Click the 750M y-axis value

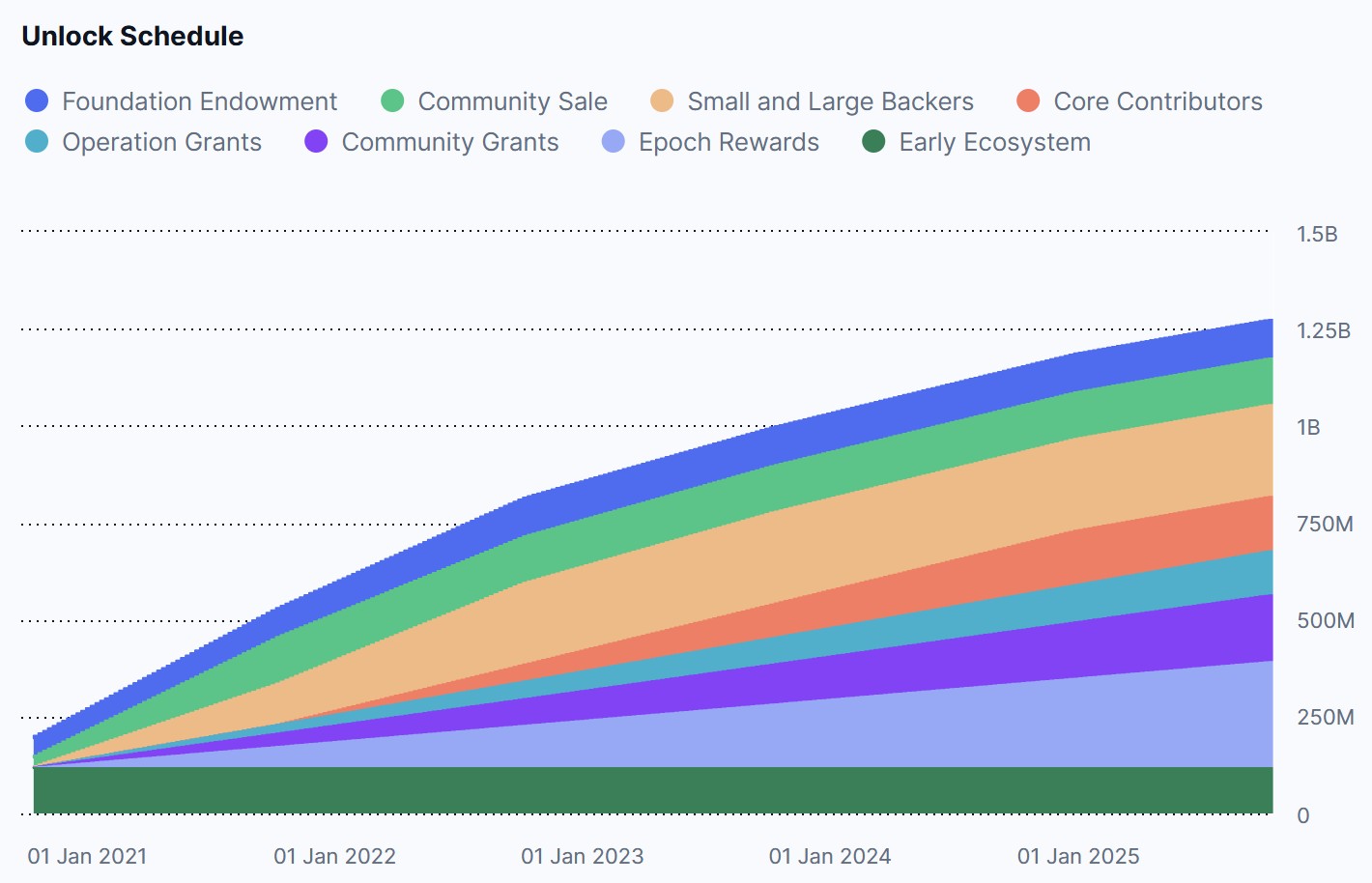[1325, 524]
